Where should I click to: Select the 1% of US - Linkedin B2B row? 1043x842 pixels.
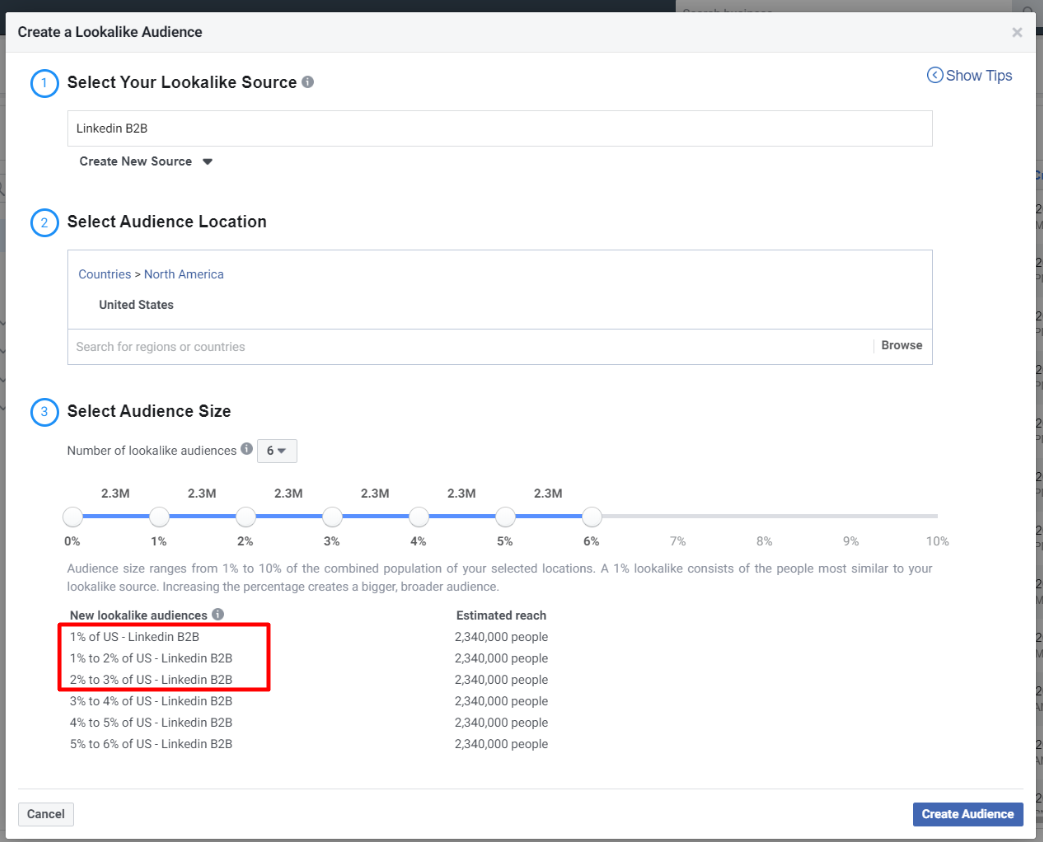tap(134, 636)
